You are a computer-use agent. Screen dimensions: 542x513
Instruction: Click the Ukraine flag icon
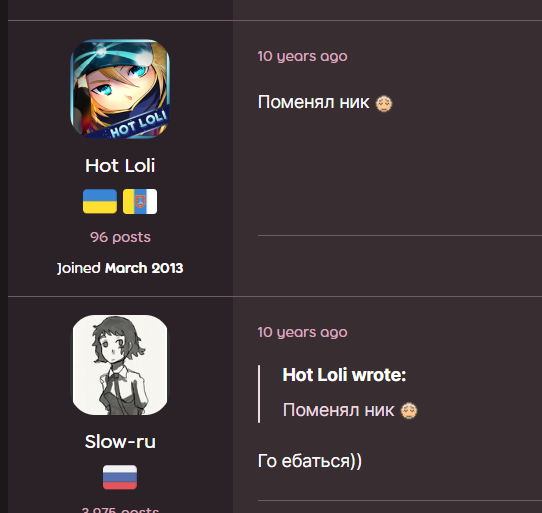point(100,201)
